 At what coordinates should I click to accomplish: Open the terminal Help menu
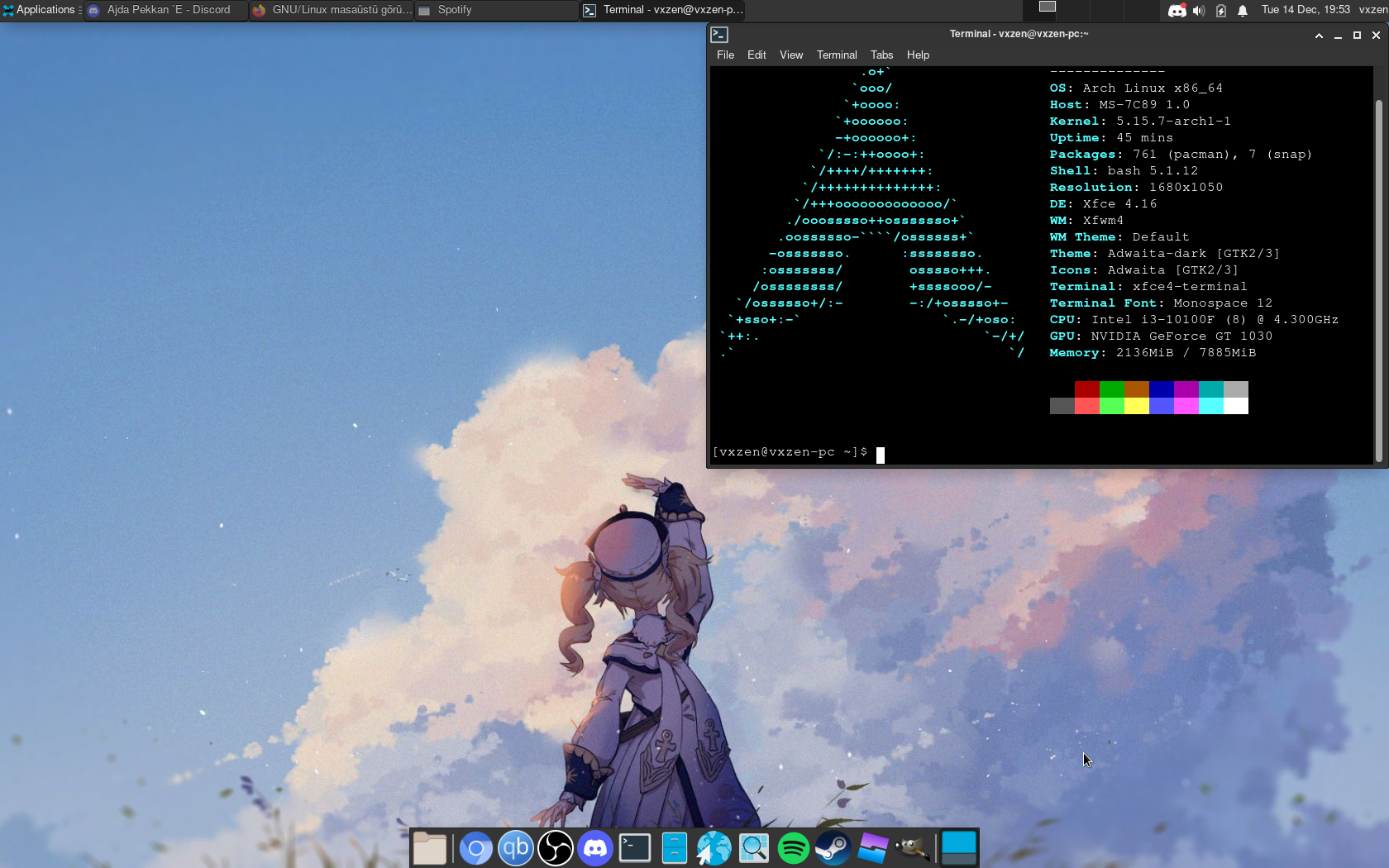pos(918,55)
